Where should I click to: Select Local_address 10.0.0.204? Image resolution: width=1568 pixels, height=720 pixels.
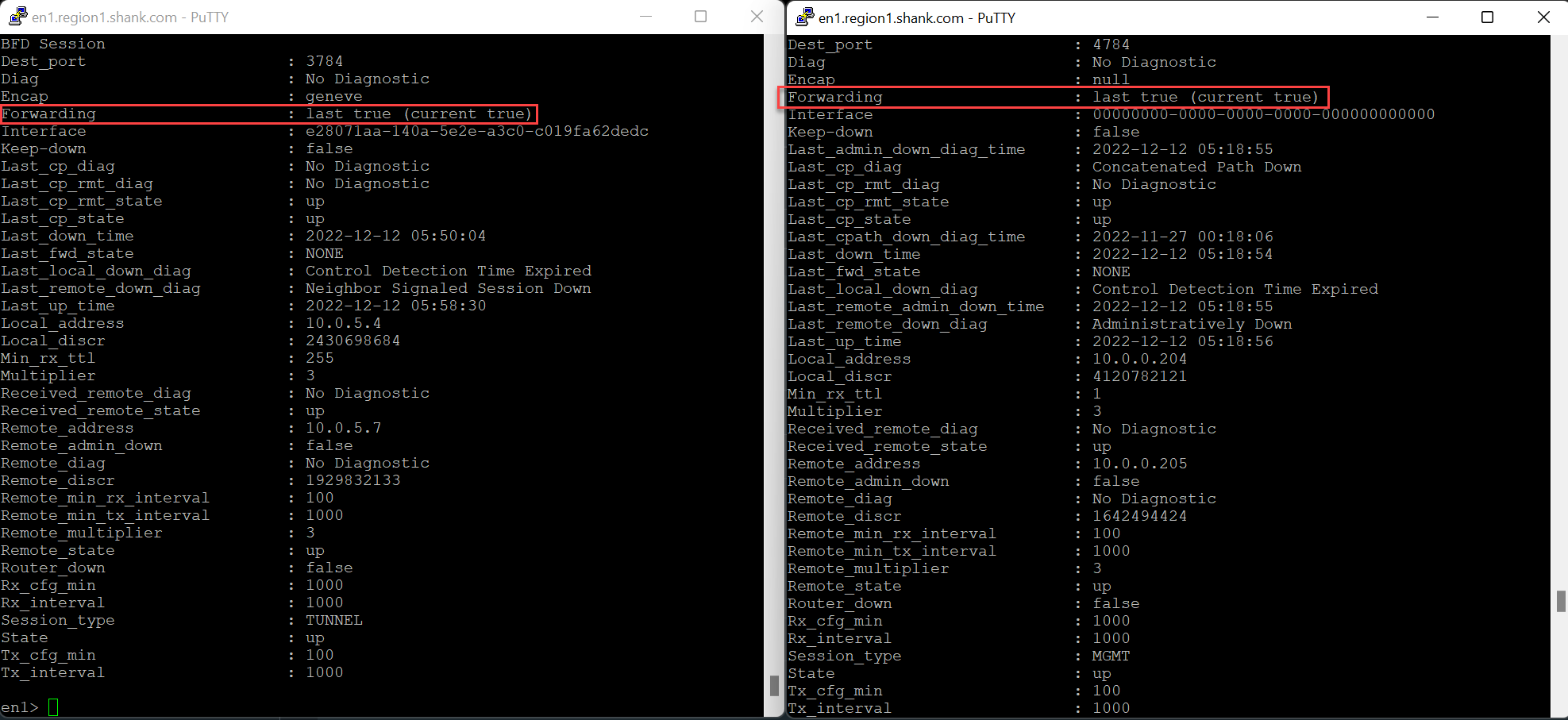[x=1140, y=359]
